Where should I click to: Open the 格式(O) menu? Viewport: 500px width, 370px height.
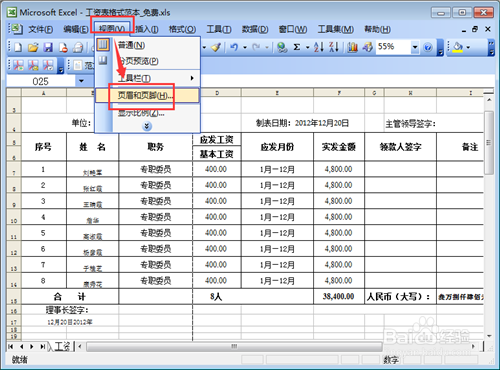pyautogui.click(x=182, y=29)
